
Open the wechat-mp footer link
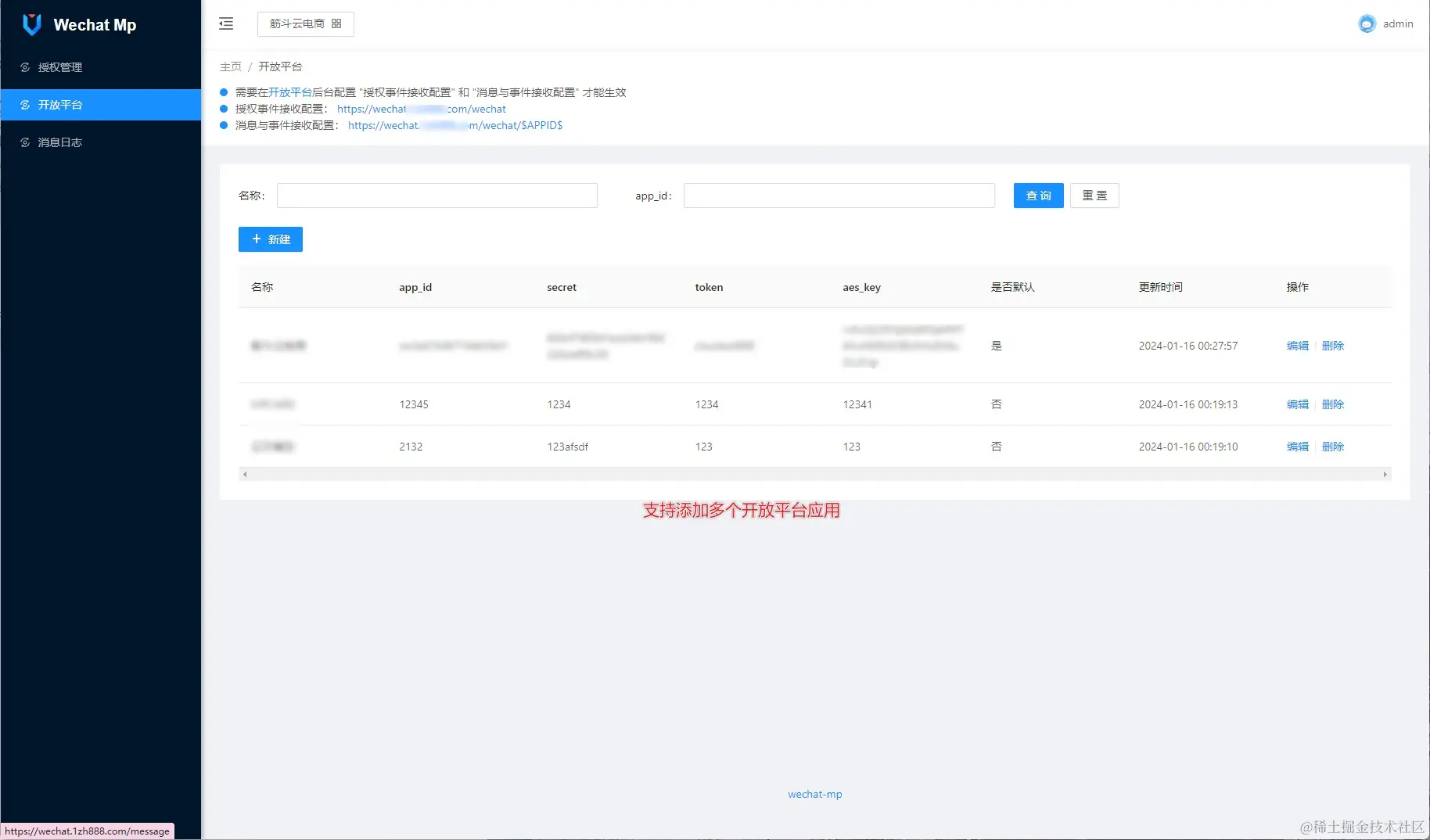815,794
